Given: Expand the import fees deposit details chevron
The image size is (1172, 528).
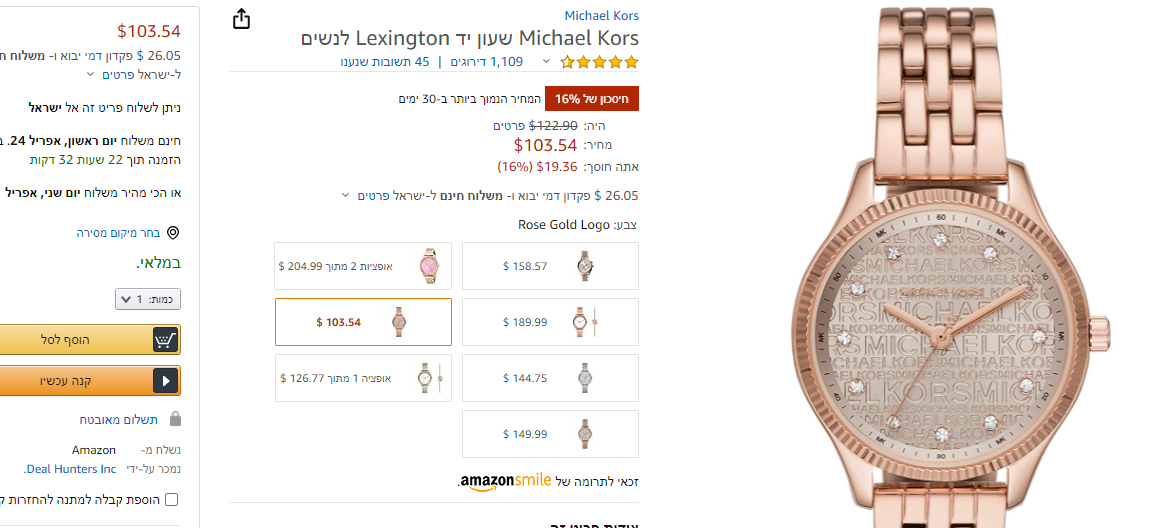Looking at the screenshot, I should [x=346, y=195].
